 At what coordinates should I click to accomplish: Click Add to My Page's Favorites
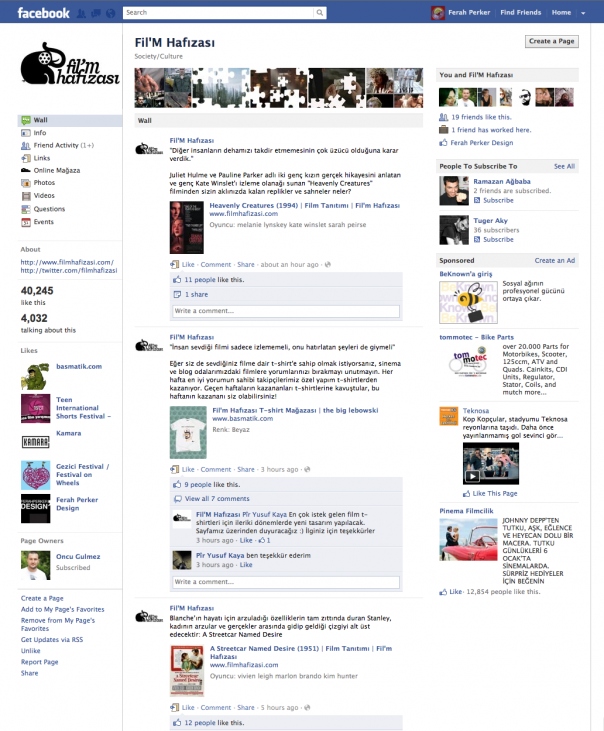[62, 609]
